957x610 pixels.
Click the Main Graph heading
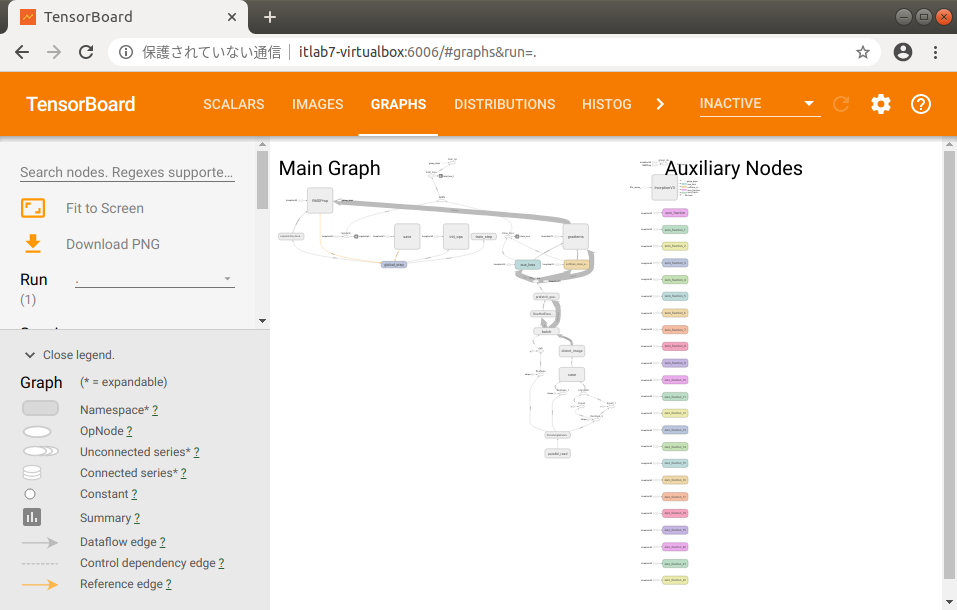coord(330,168)
